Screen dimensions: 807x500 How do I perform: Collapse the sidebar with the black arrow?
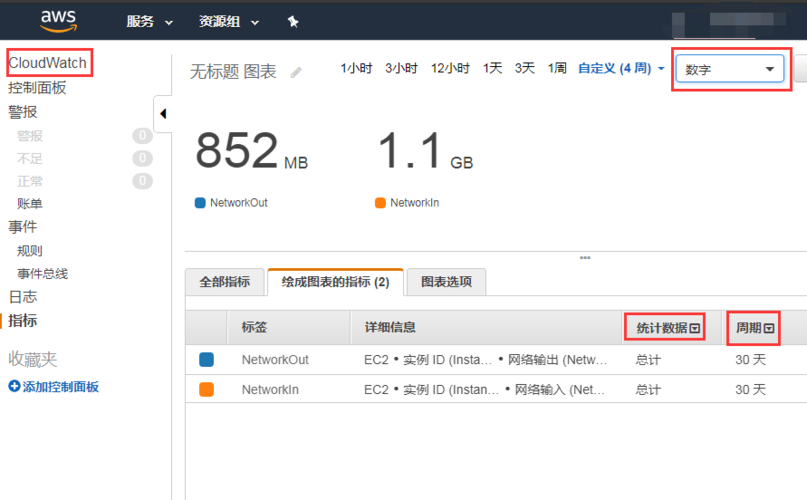163,113
